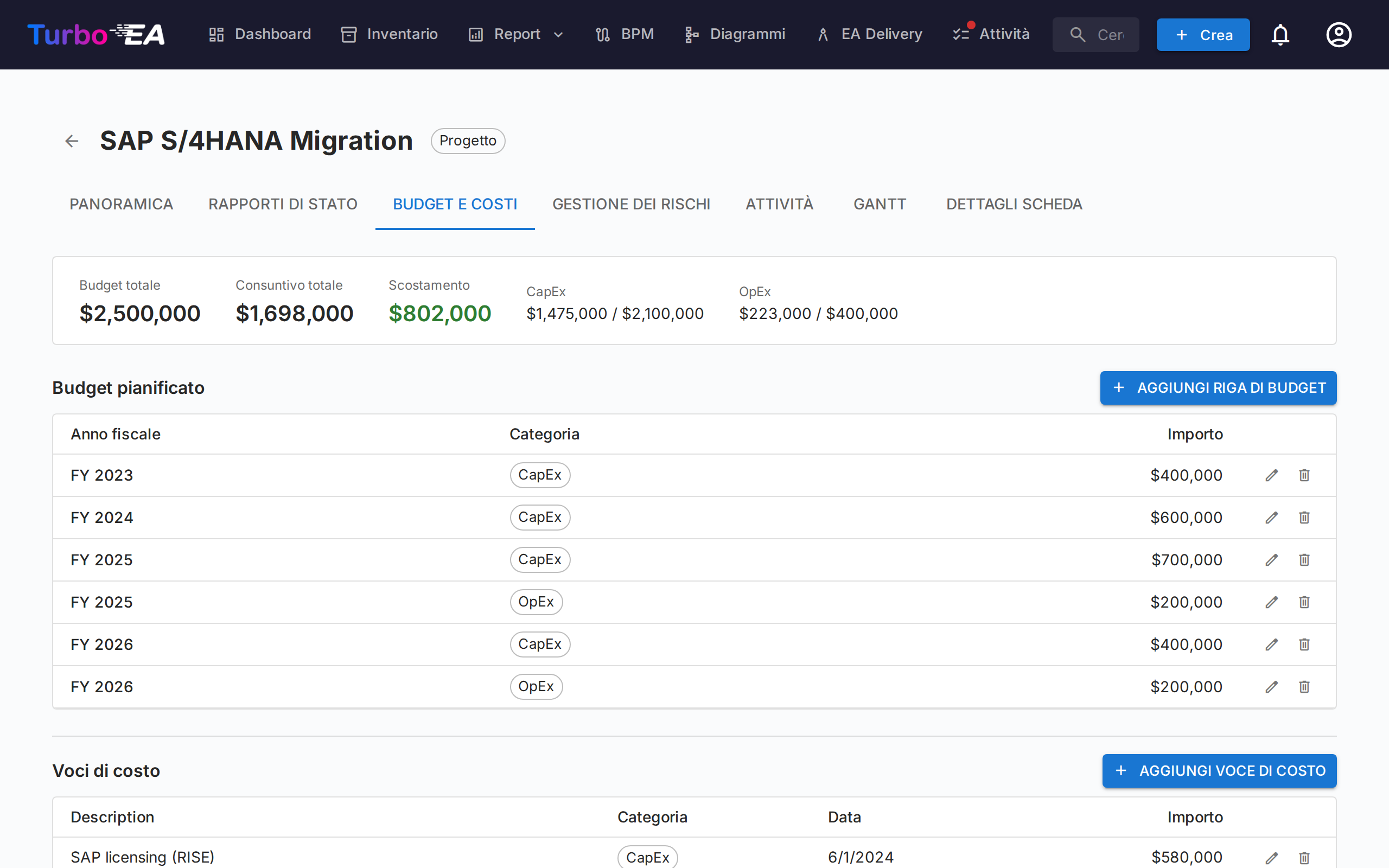Delete the SAP licensing (RISE) cost item

click(x=1304, y=858)
